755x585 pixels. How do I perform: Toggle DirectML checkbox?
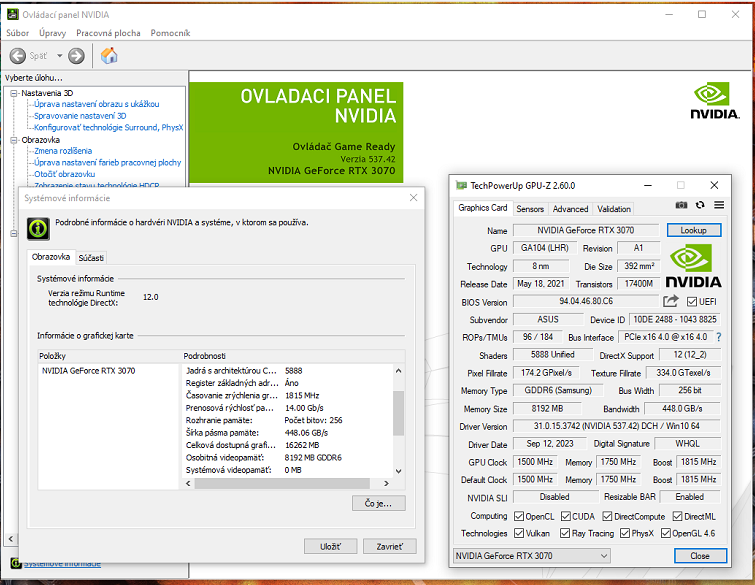[677, 517]
